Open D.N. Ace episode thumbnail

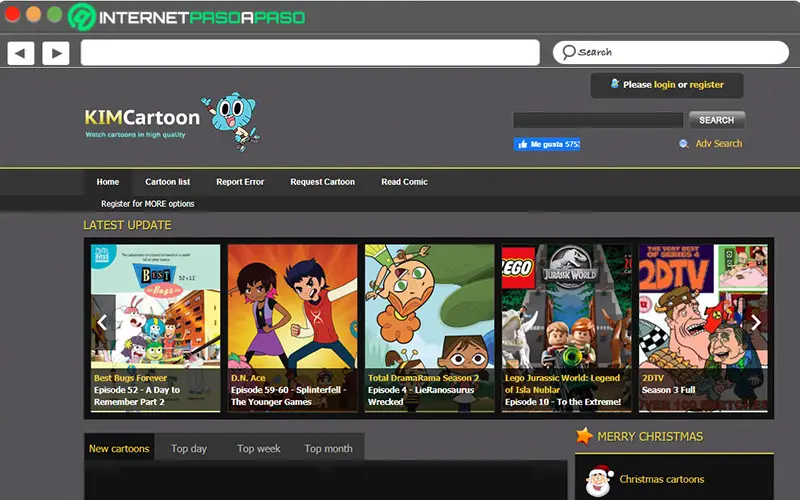292,328
